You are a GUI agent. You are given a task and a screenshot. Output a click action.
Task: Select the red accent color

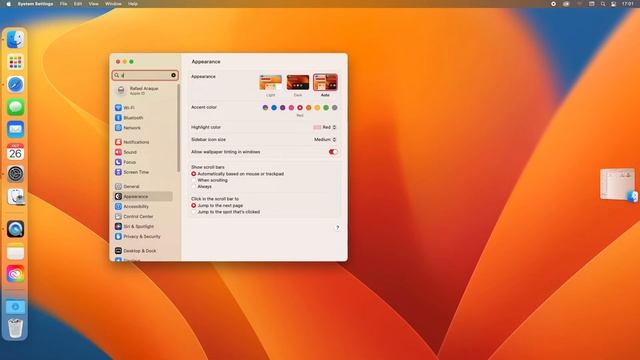300,108
